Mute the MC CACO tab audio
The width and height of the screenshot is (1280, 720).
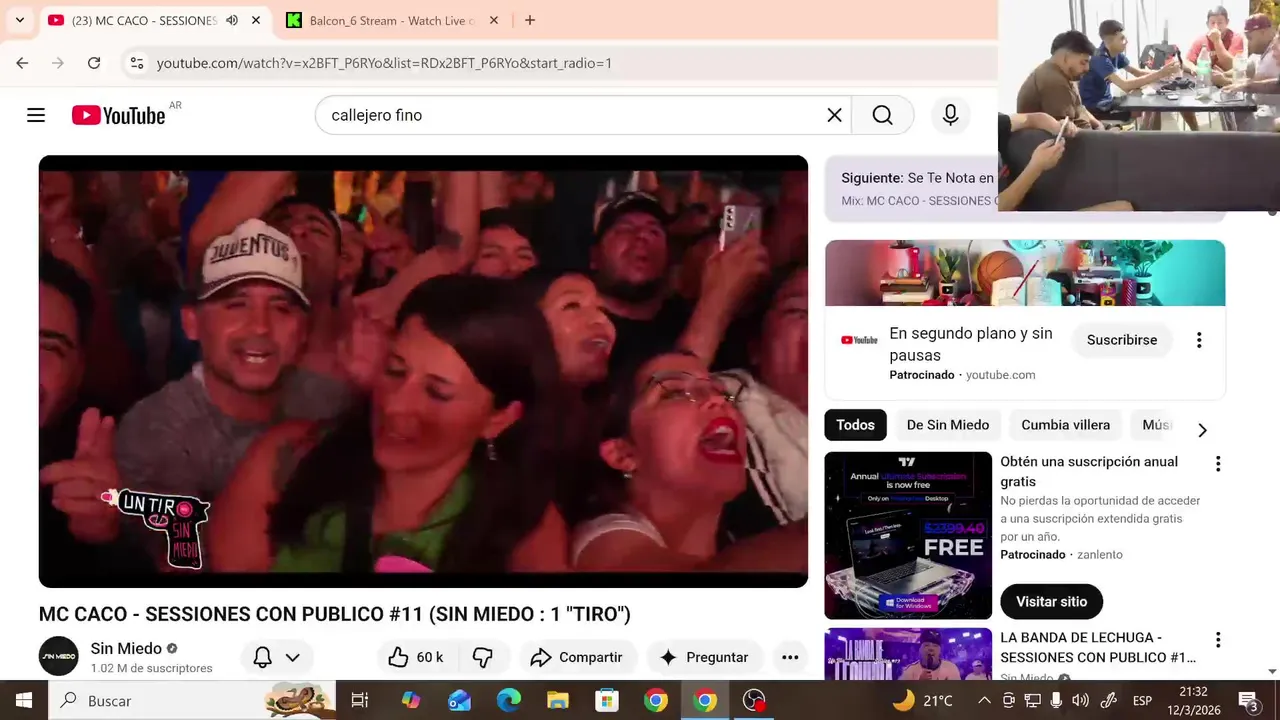pyautogui.click(x=232, y=20)
